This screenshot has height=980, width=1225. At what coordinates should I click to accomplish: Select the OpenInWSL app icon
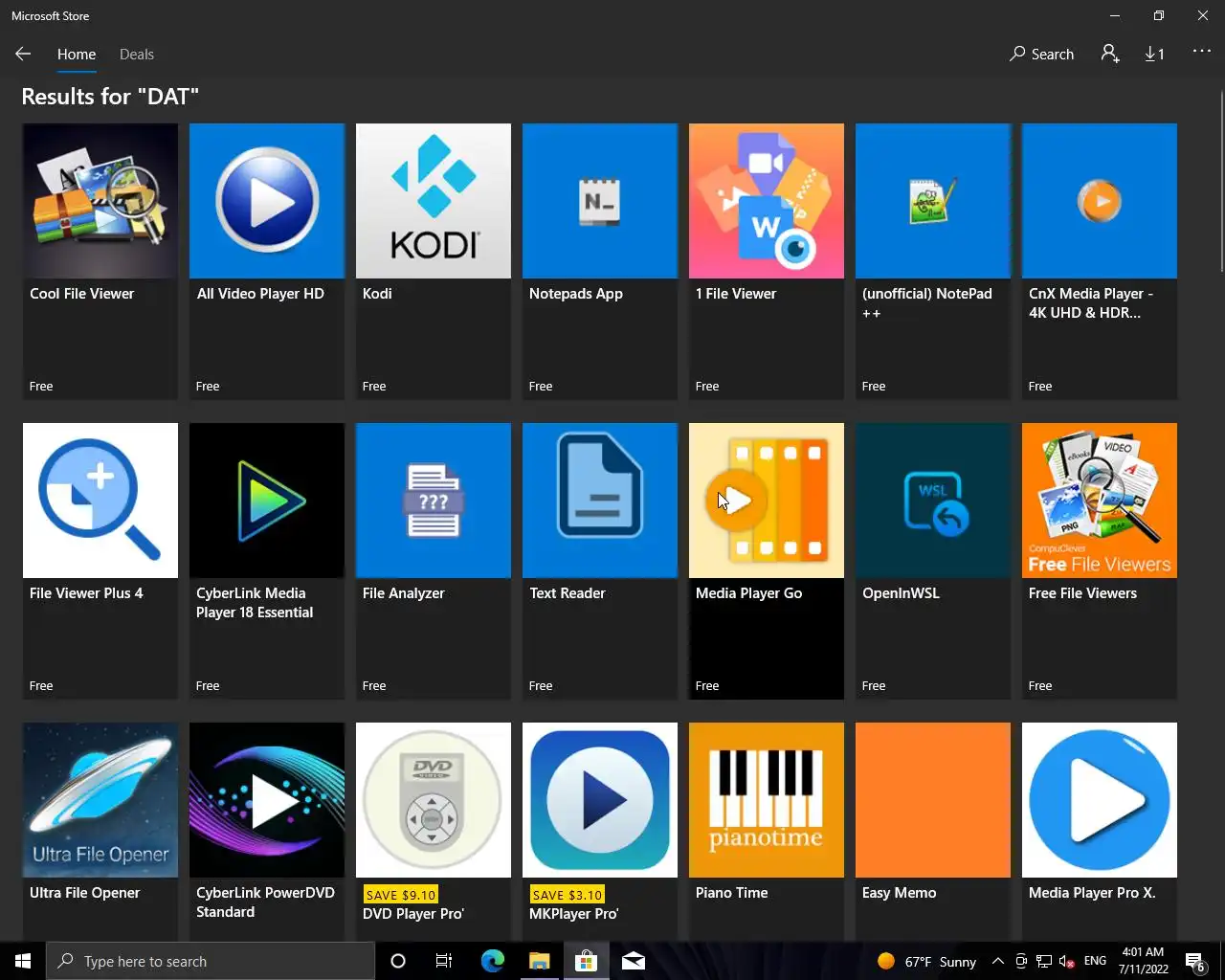pyautogui.click(x=933, y=501)
